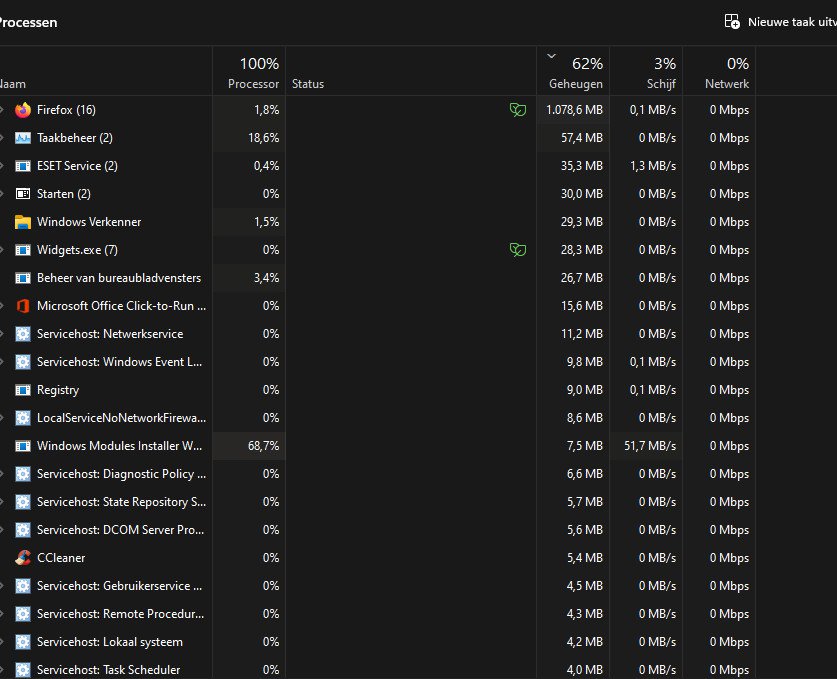The image size is (837, 679).
Task: Click Windows Event L... memory value '9,8 MB'
Action: [x=585, y=362]
